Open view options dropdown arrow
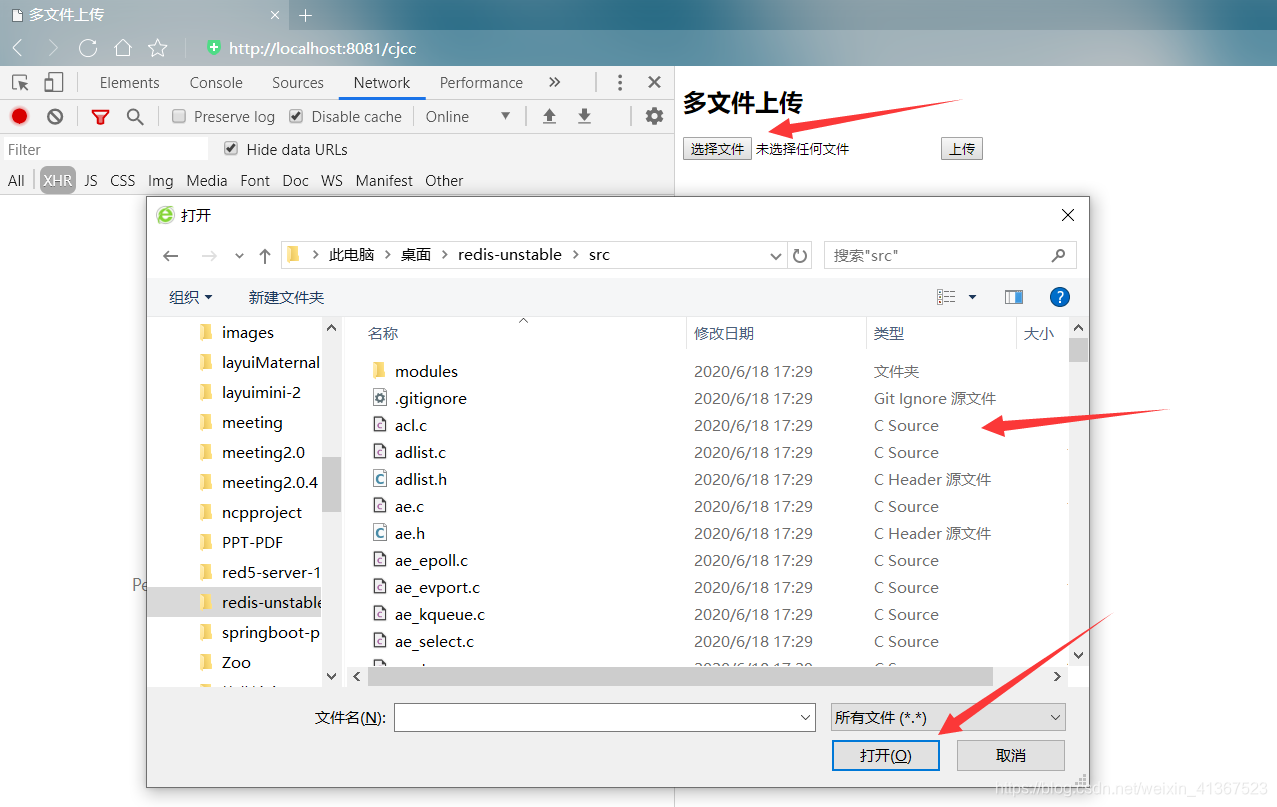Viewport: 1277px width, 807px height. coord(972,297)
